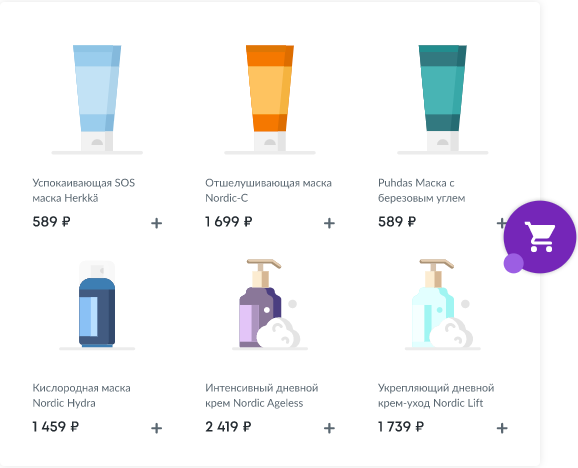Open the dark blue spray bottle image
The height and width of the screenshot is (468, 578).
click(97, 304)
